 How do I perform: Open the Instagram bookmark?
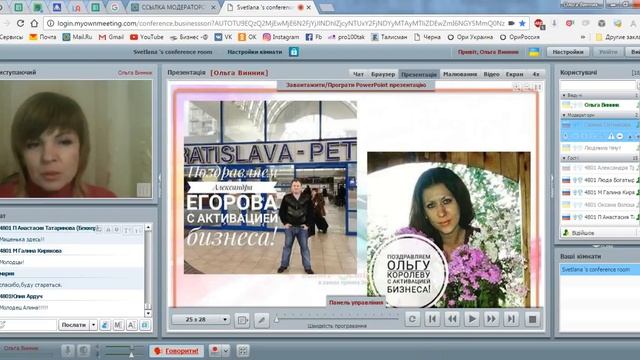pos(281,37)
